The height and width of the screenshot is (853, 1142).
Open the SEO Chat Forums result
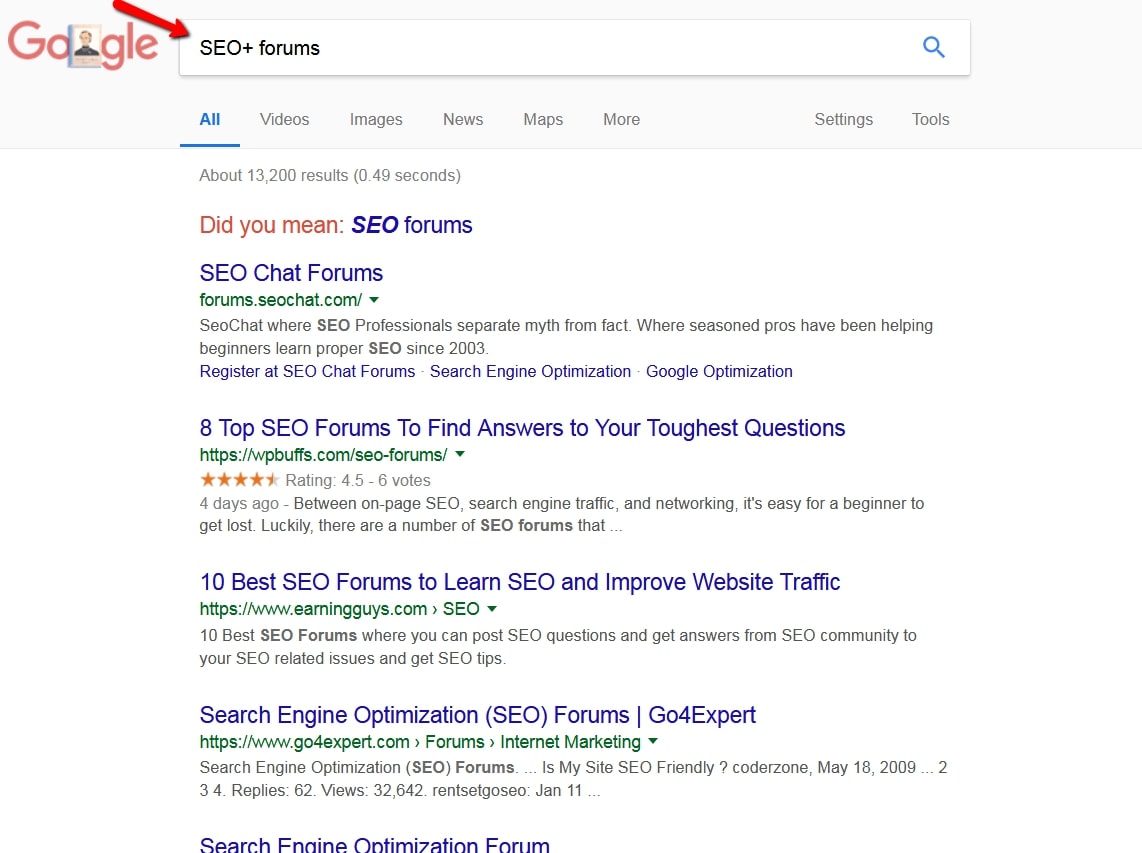[291, 272]
